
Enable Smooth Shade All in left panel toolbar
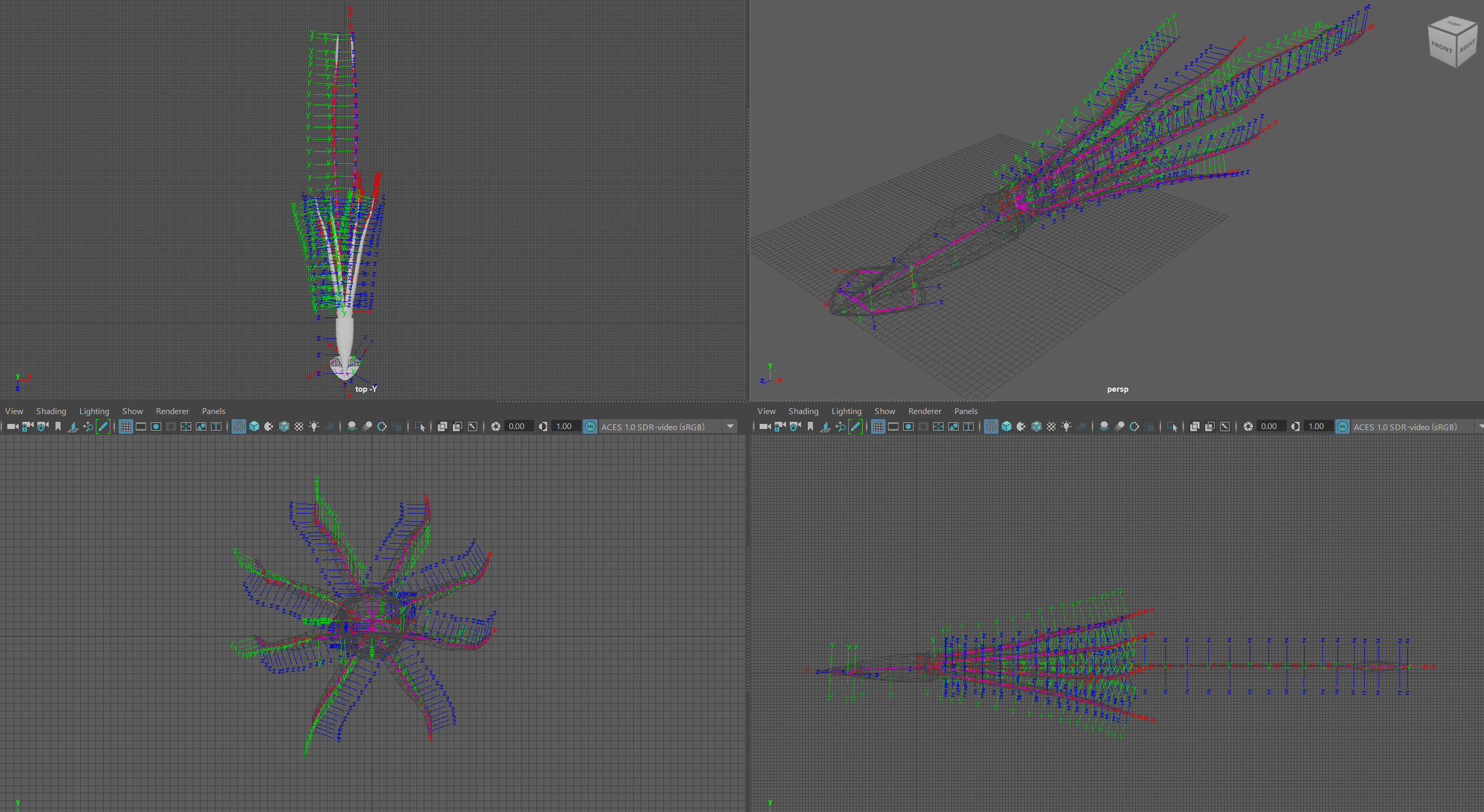click(254, 426)
